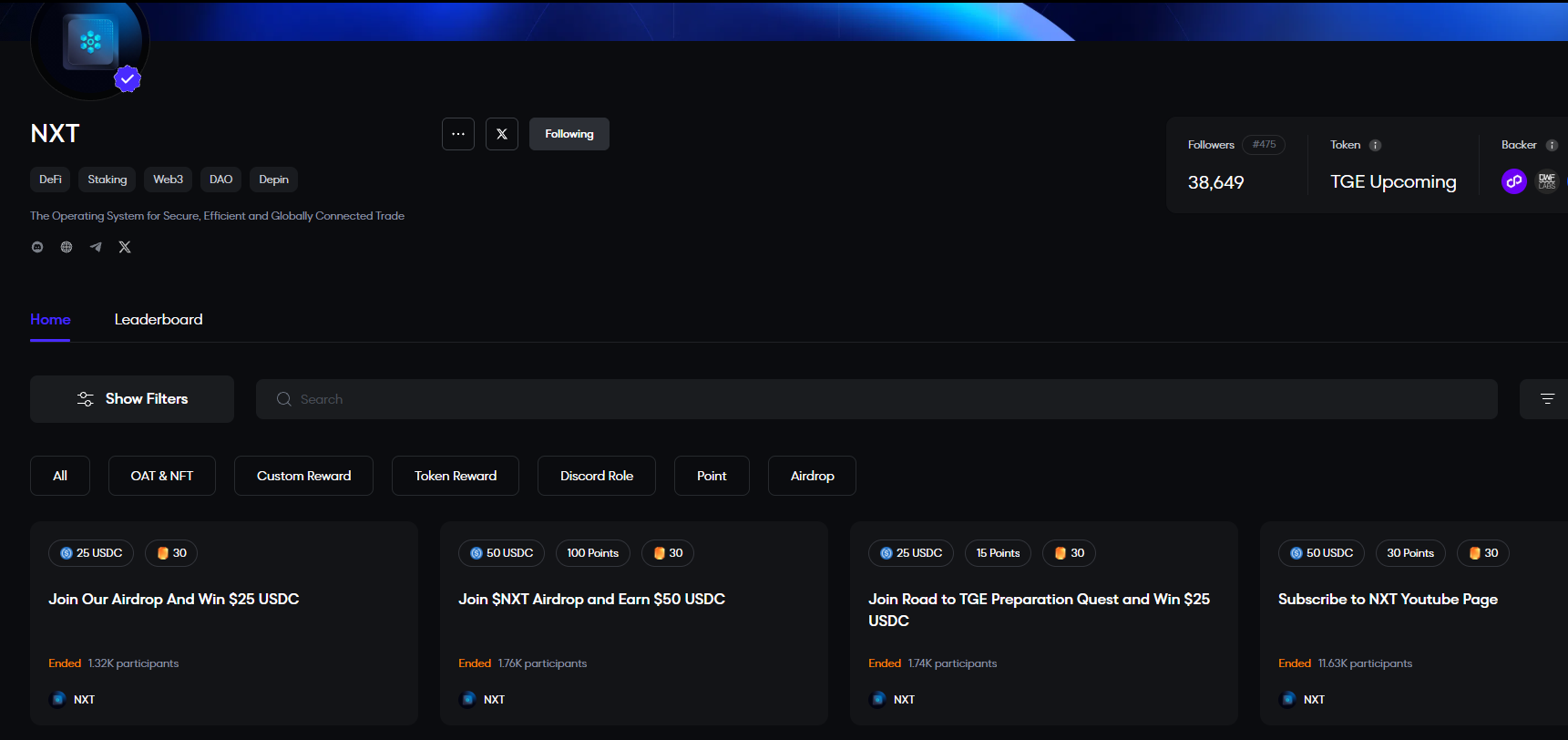Click the Polygon backer logo
Viewport: 1568px width, 740px height.
point(1513,181)
